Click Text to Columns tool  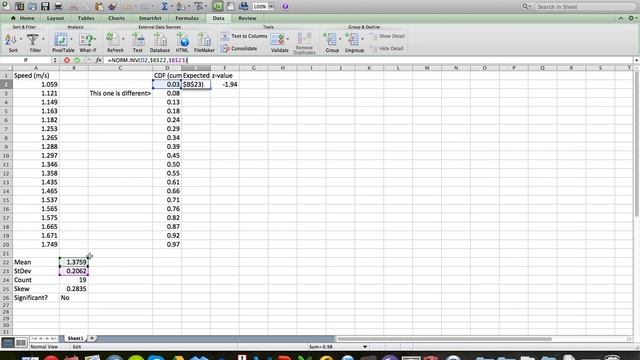[244, 36]
